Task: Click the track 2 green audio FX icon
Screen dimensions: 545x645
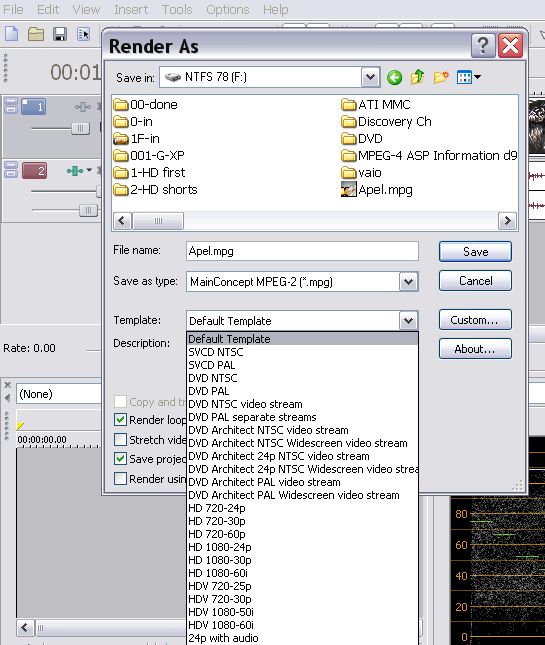Action: point(75,171)
